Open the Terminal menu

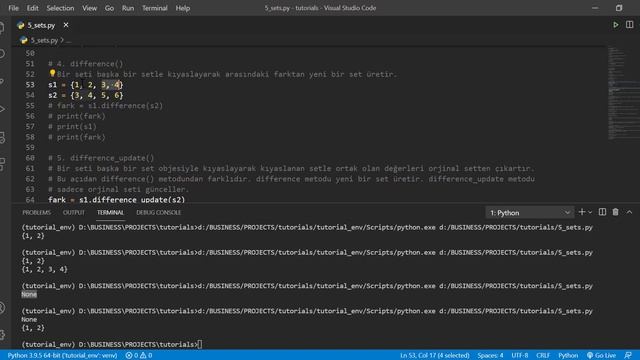pos(155,8)
